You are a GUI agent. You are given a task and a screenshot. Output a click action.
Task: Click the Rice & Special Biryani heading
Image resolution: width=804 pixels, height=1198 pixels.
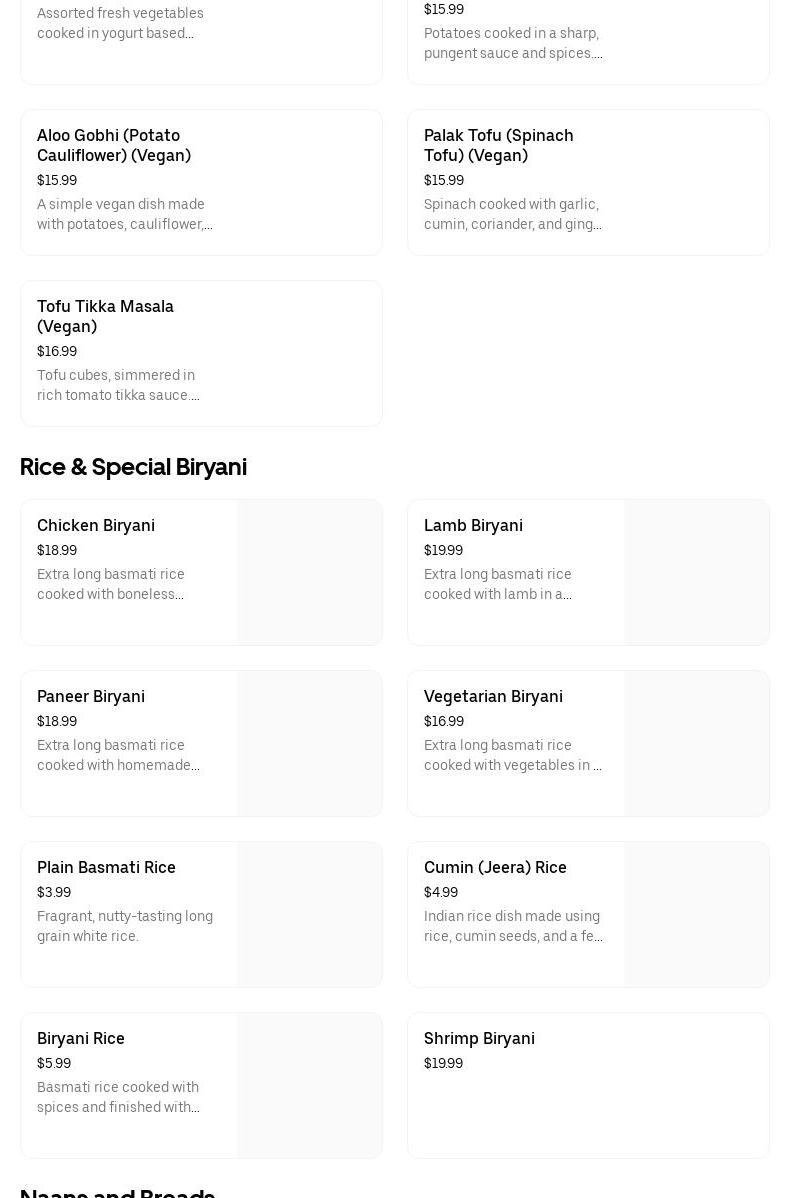133,467
